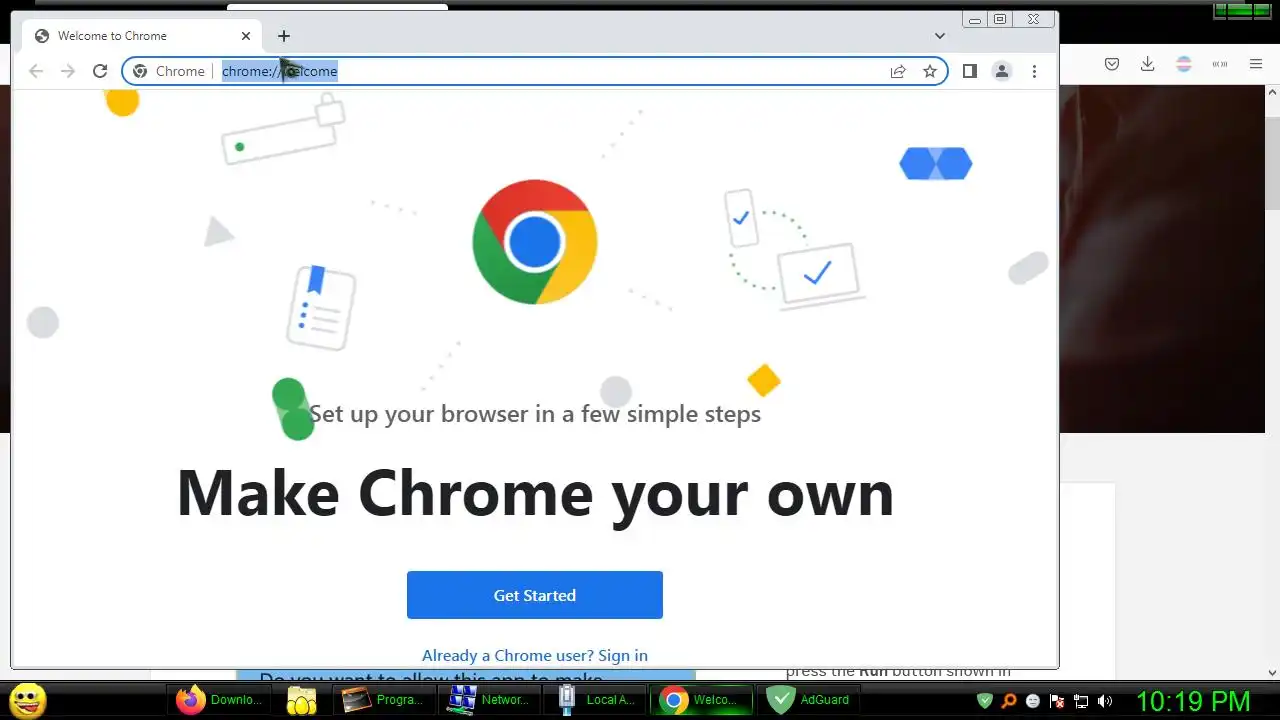Open the folder taskbar icon
1280x720 pixels.
click(x=301, y=700)
